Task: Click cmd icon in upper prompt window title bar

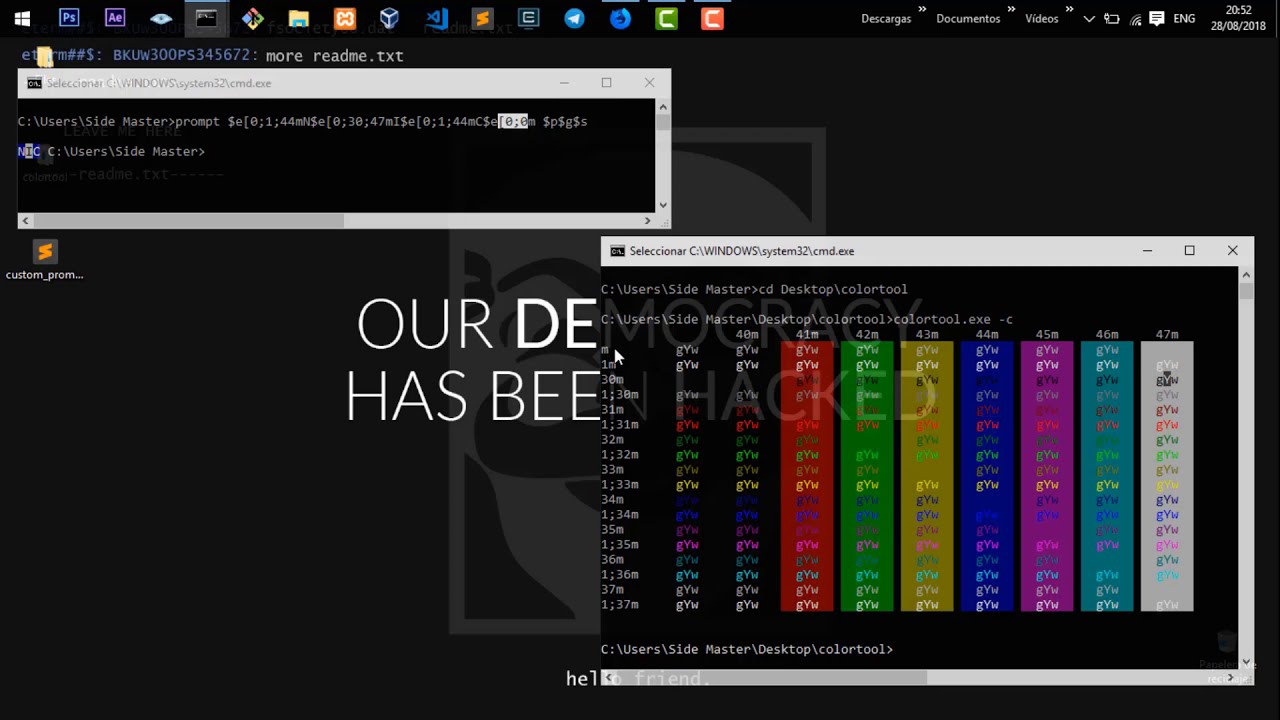Action: (34, 83)
